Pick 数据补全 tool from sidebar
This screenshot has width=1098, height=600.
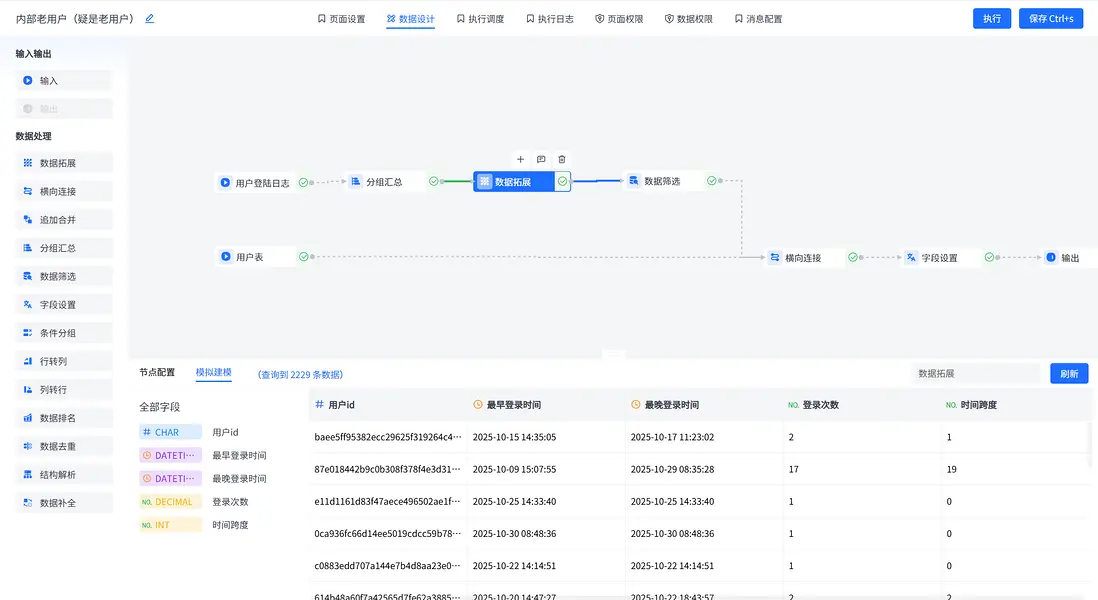(x=64, y=503)
